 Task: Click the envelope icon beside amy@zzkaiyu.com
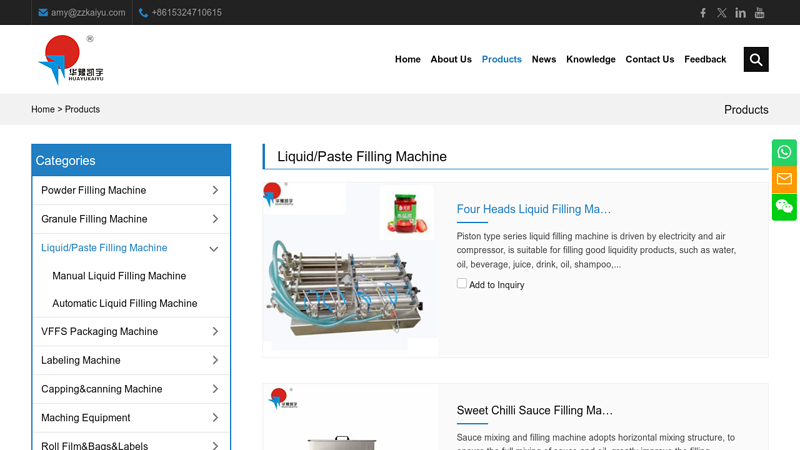point(43,13)
